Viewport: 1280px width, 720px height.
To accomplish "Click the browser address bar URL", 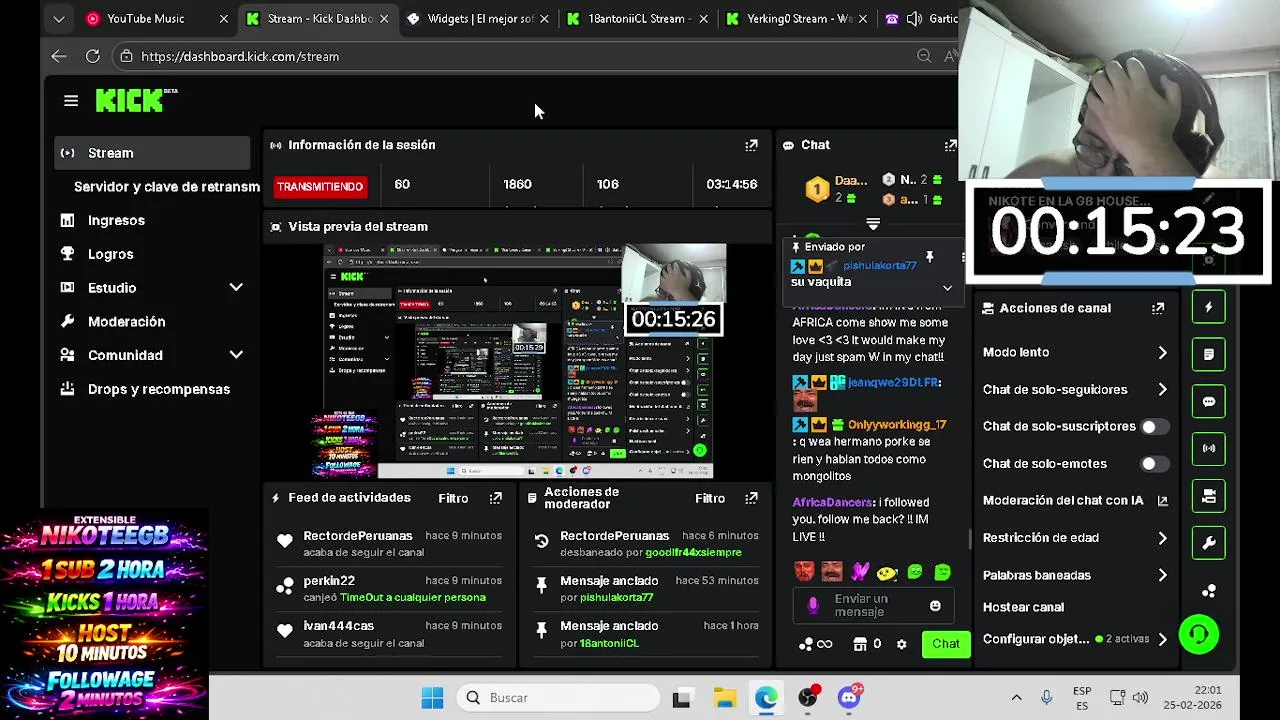I will click(x=240, y=57).
